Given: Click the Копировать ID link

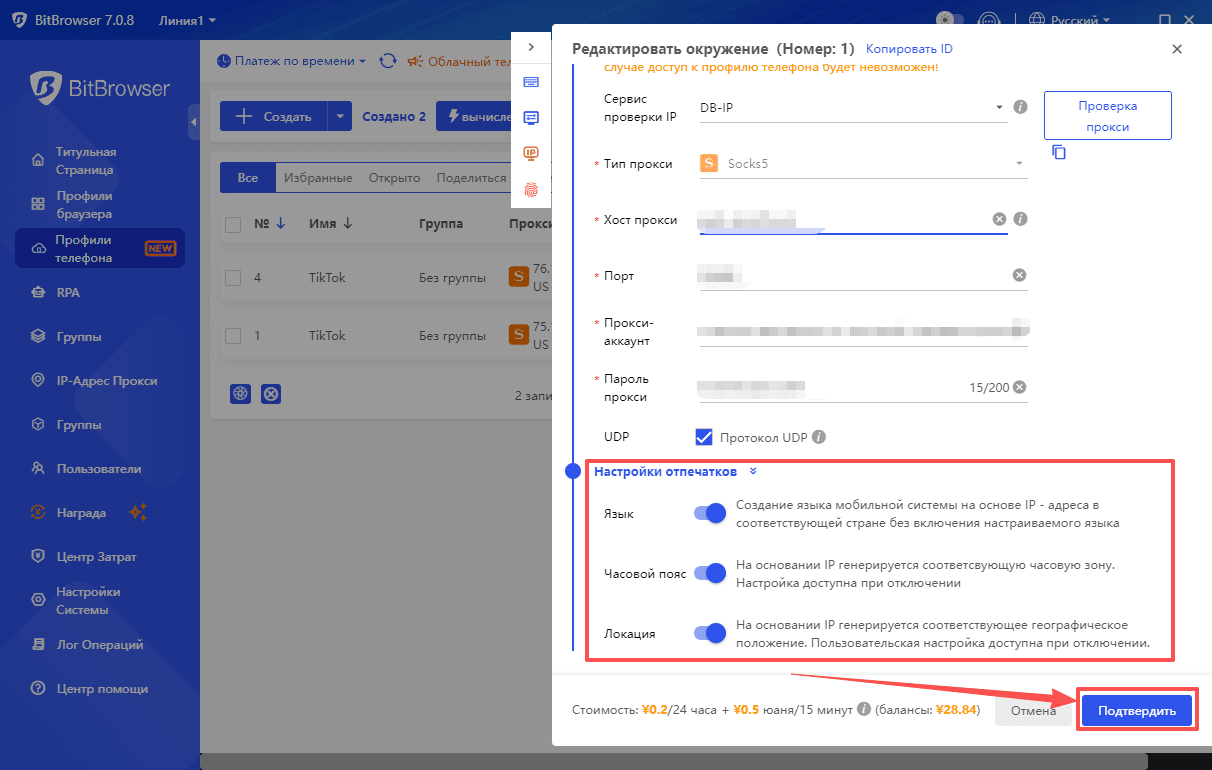Looking at the screenshot, I should 909,49.
